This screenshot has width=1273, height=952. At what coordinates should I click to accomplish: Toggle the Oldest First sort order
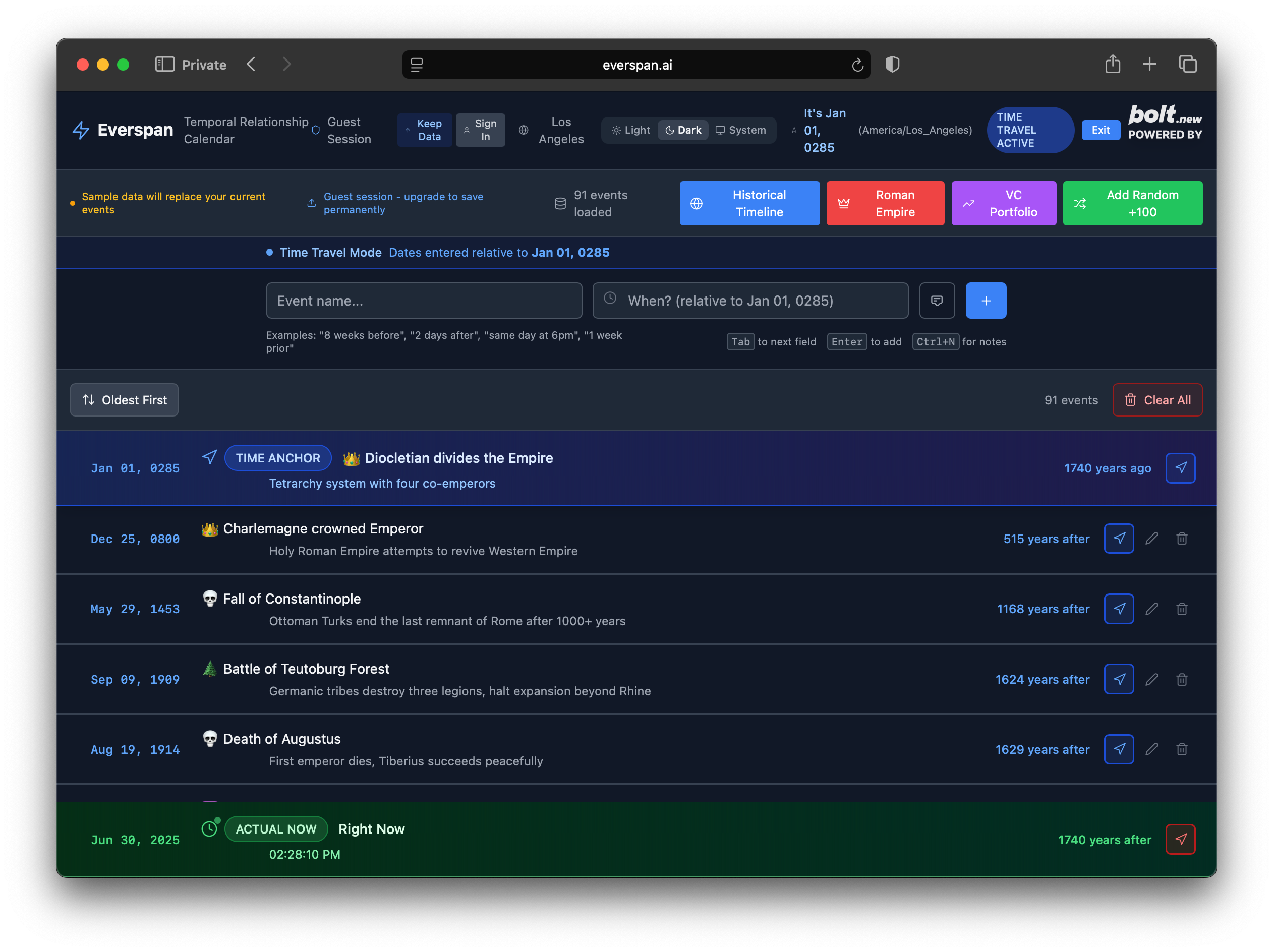[124, 400]
